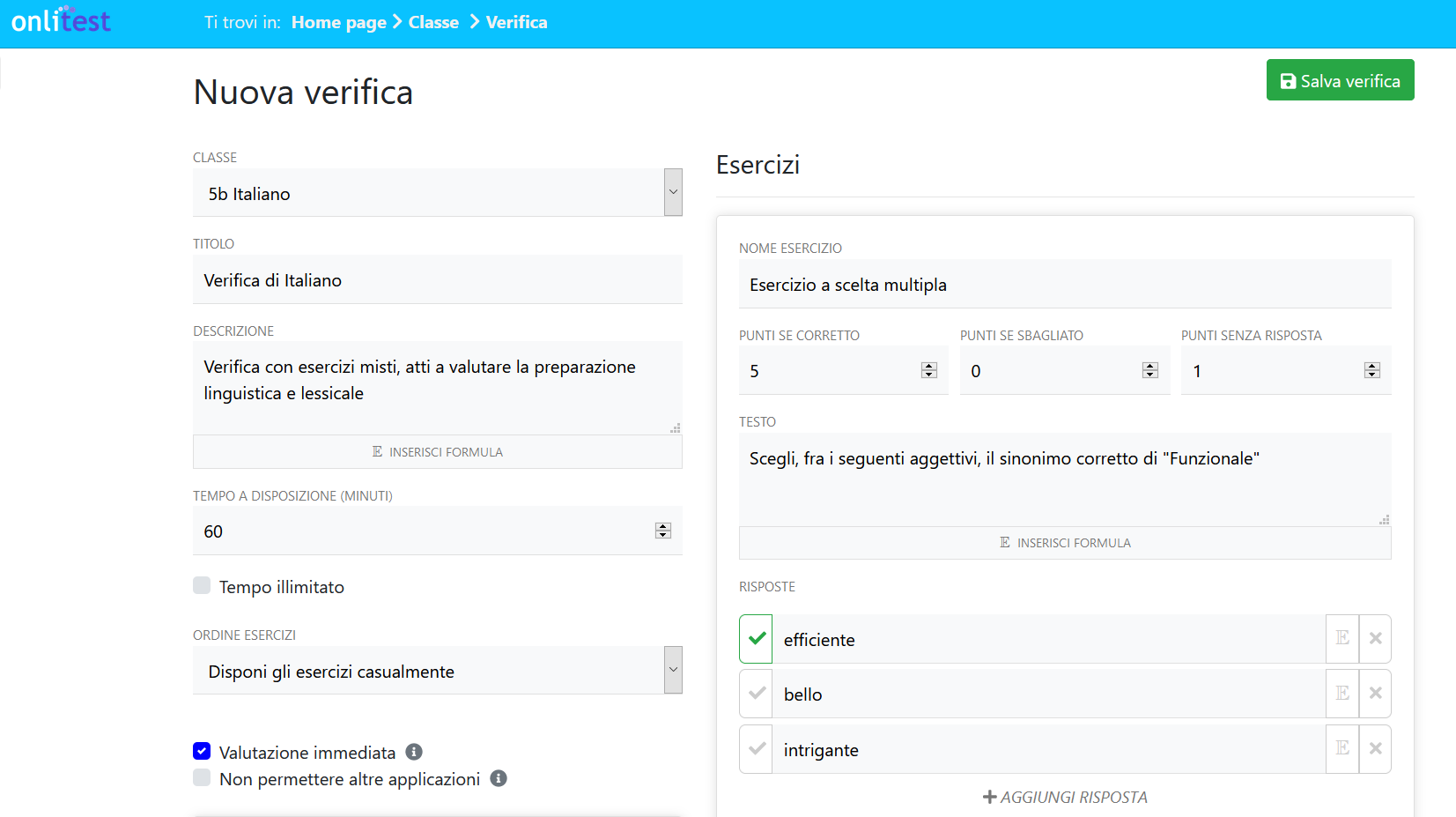The height and width of the screenshot is (817, 1456).
Task: Adjust the Punti se sbagliato stepper
Action: (x=1150, y=370)
